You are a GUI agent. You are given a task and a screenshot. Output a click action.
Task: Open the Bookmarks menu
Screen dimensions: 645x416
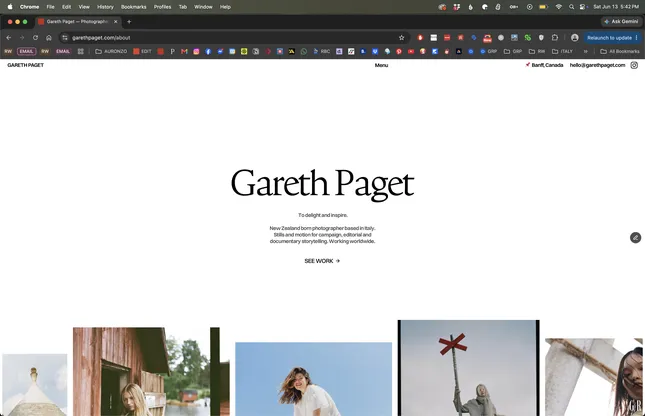click(x=134, y=7)
